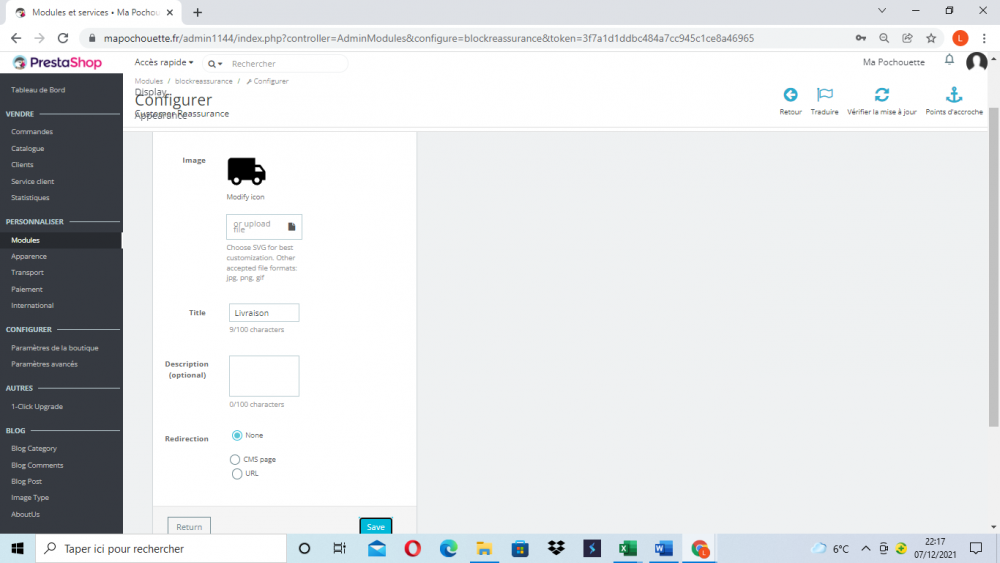
Task: Click the browser zoom magnifier icon
Action: [884, 38]
